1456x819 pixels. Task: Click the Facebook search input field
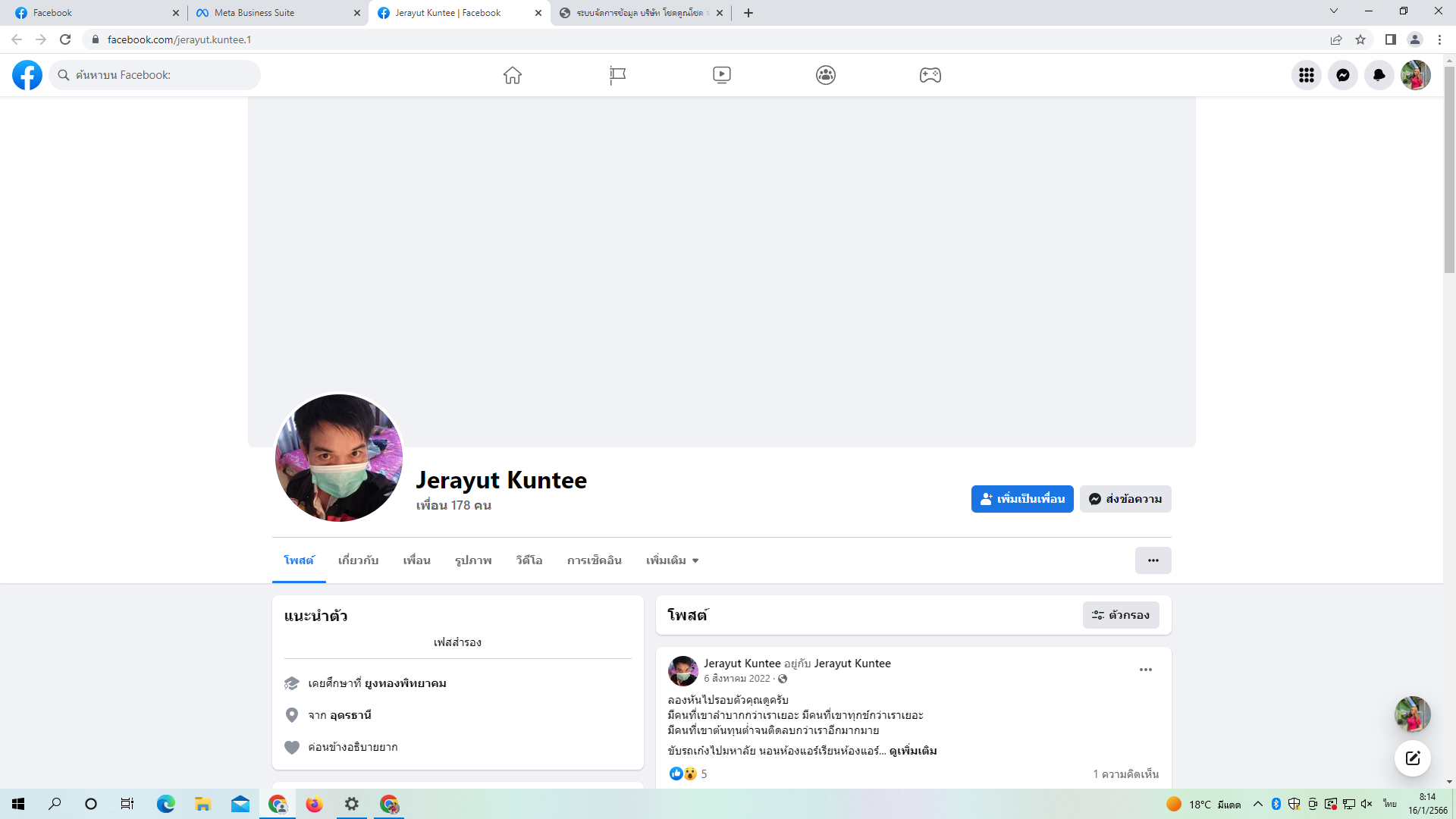point(163,75)
